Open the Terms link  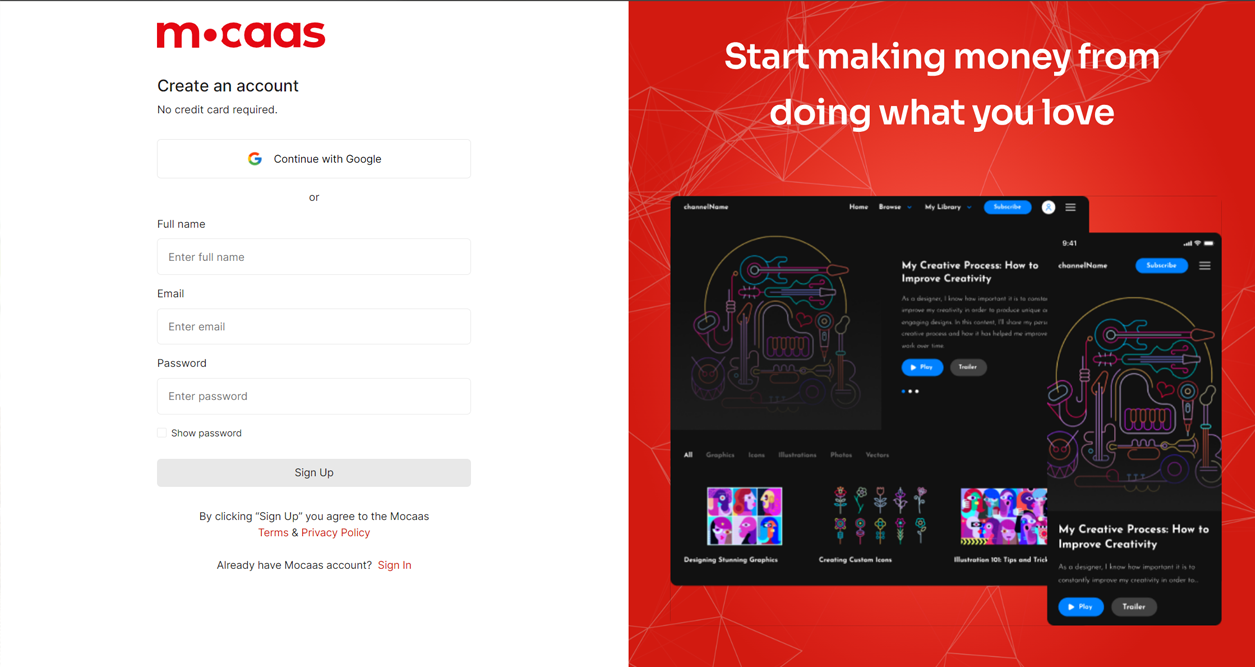click(273, 533)
